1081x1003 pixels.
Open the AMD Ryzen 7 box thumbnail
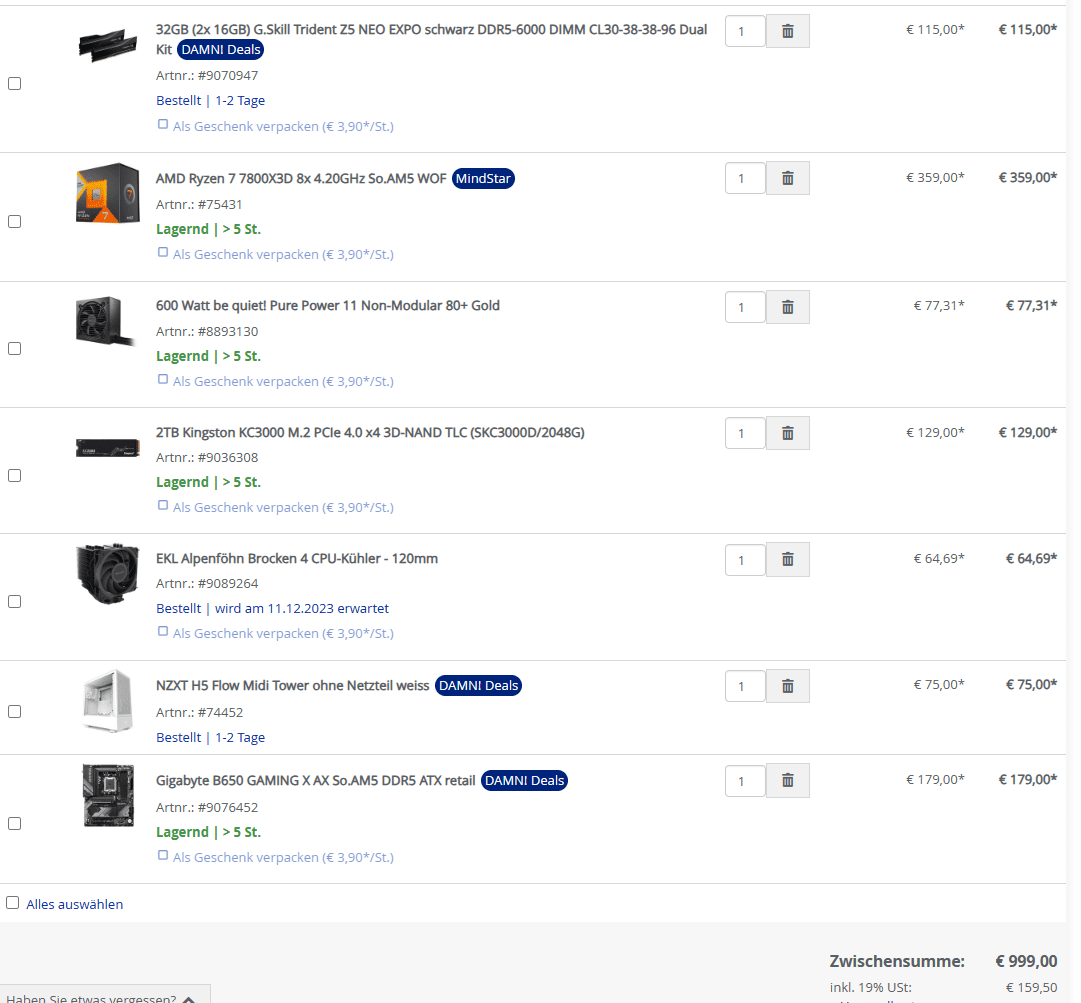coord(108,193)
